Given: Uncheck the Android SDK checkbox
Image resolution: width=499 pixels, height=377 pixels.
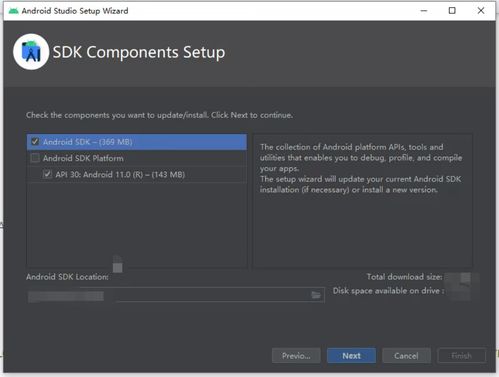Looking at the screenshot, I should pos(35,141).
